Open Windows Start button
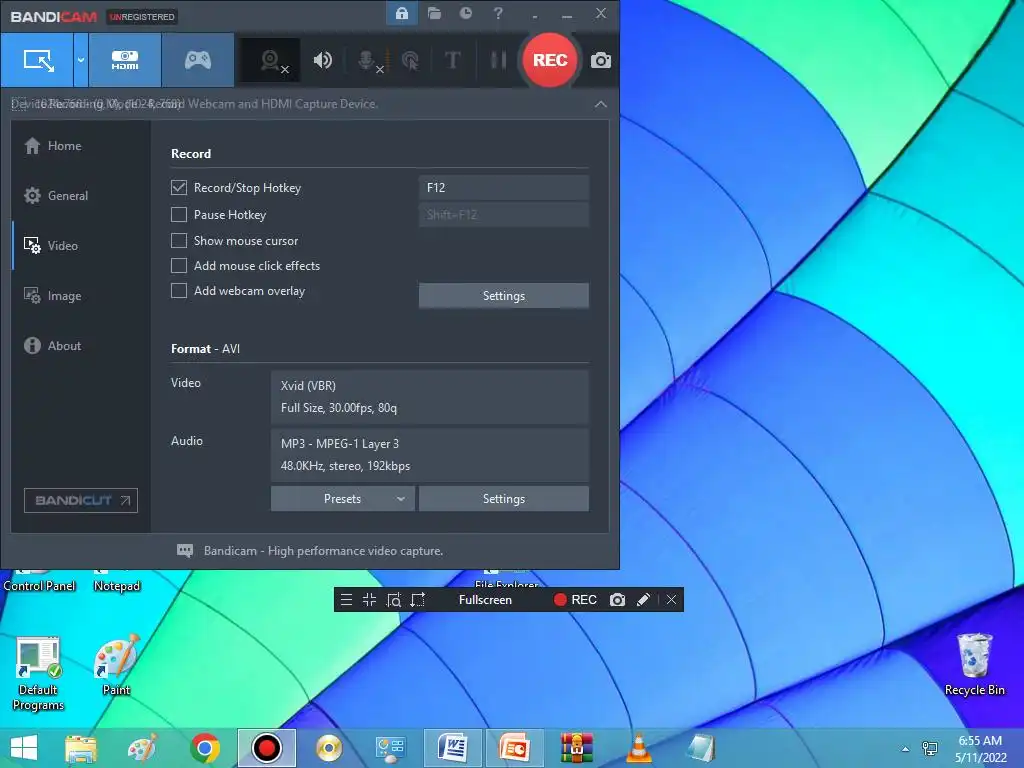Screen dimensions: 1024x768 coord(24,748)
